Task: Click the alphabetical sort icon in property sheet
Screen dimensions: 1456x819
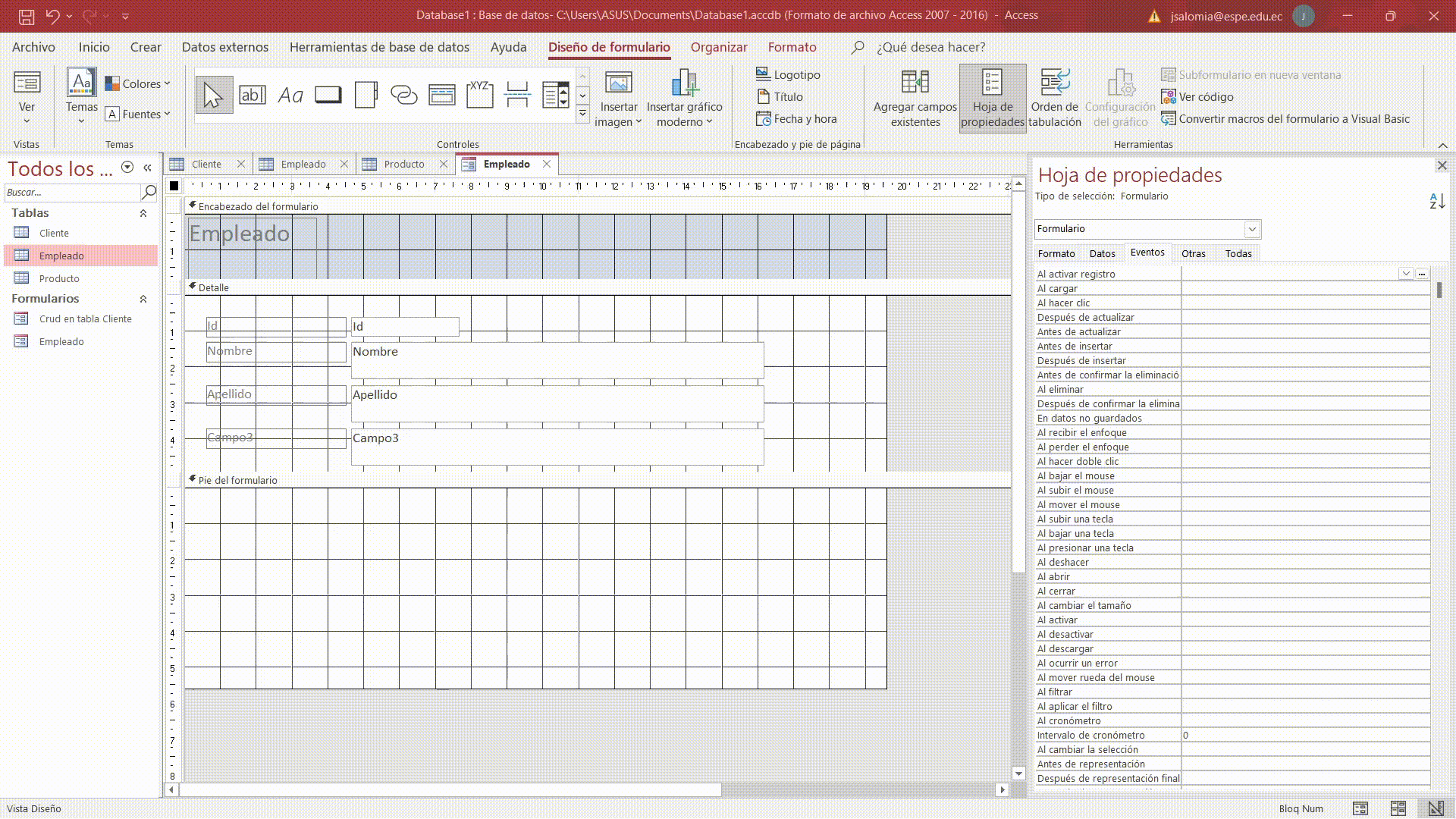Action: [1437, 201]
